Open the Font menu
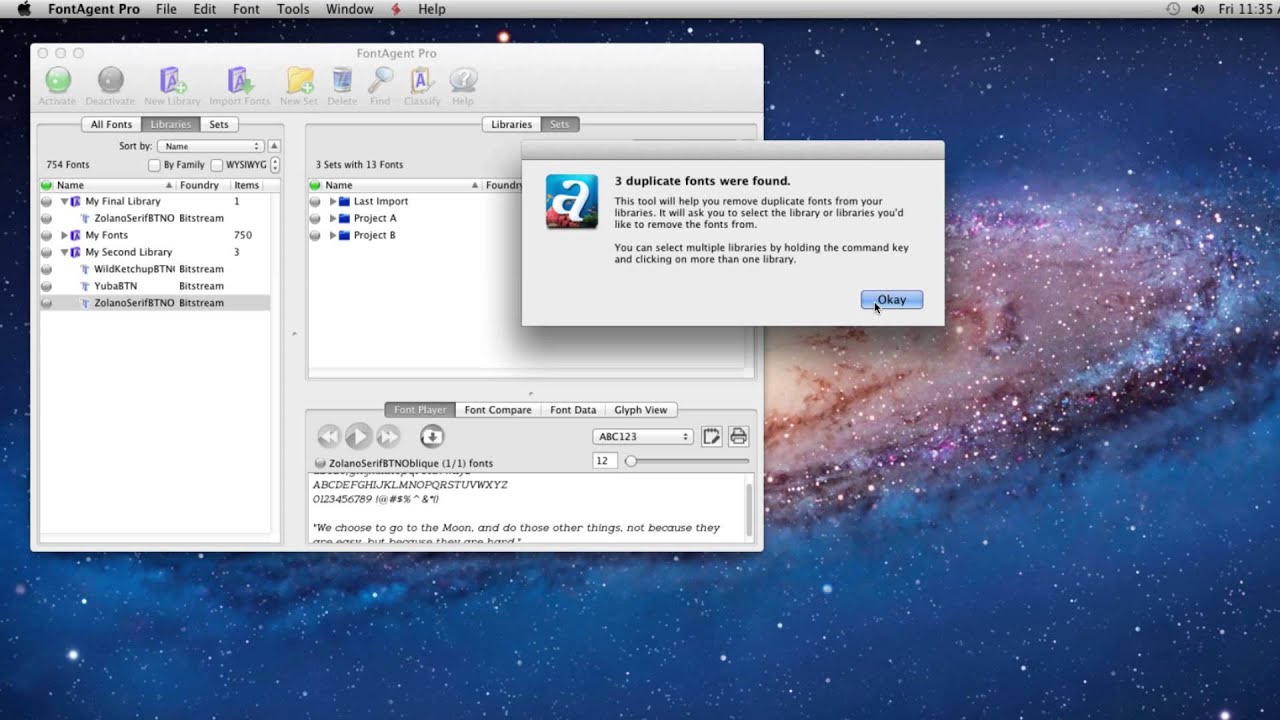 (x=246, y=9)
